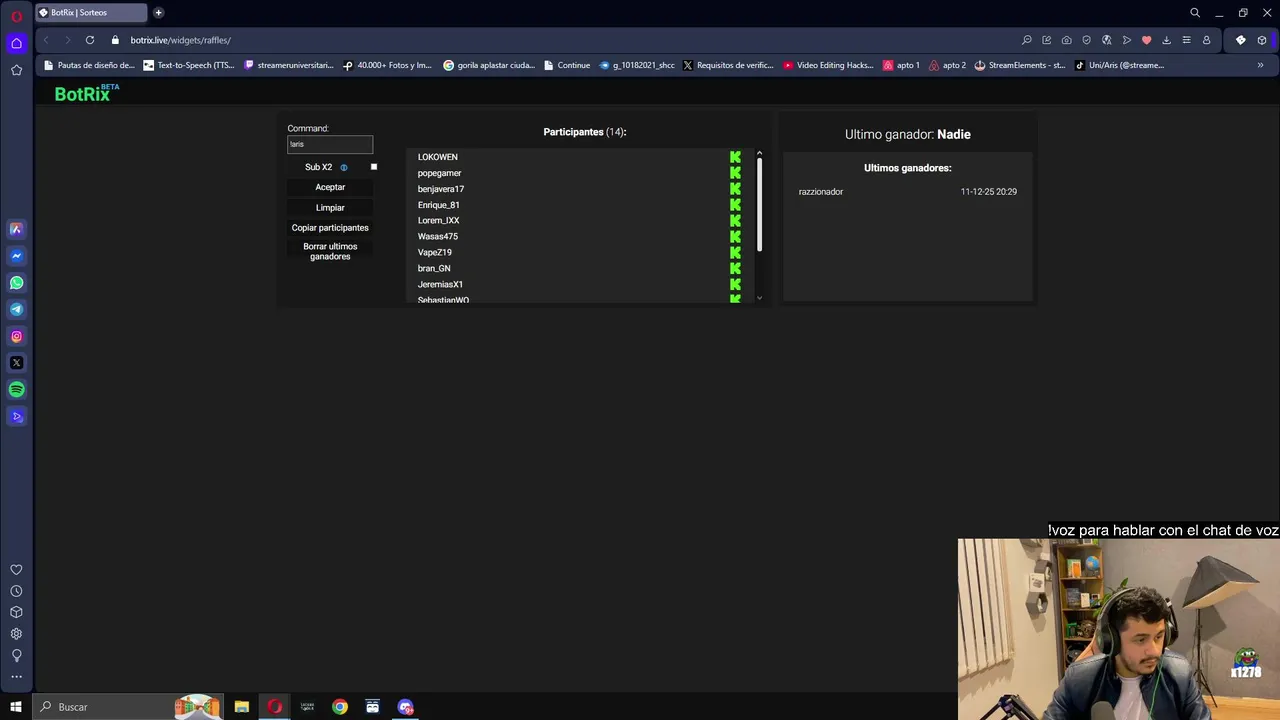Open Aria AI in the sidebar
Viewport: 1280px width, 720px height.
click(16, 229)
